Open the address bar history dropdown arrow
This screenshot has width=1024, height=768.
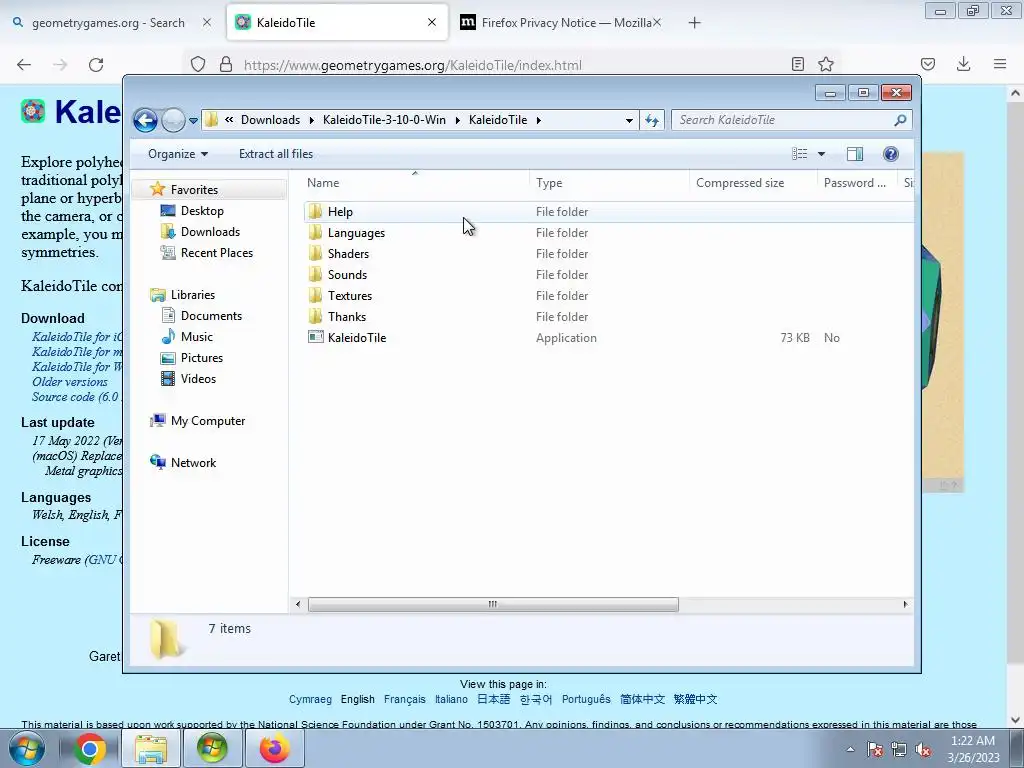[x=629, y=120]
